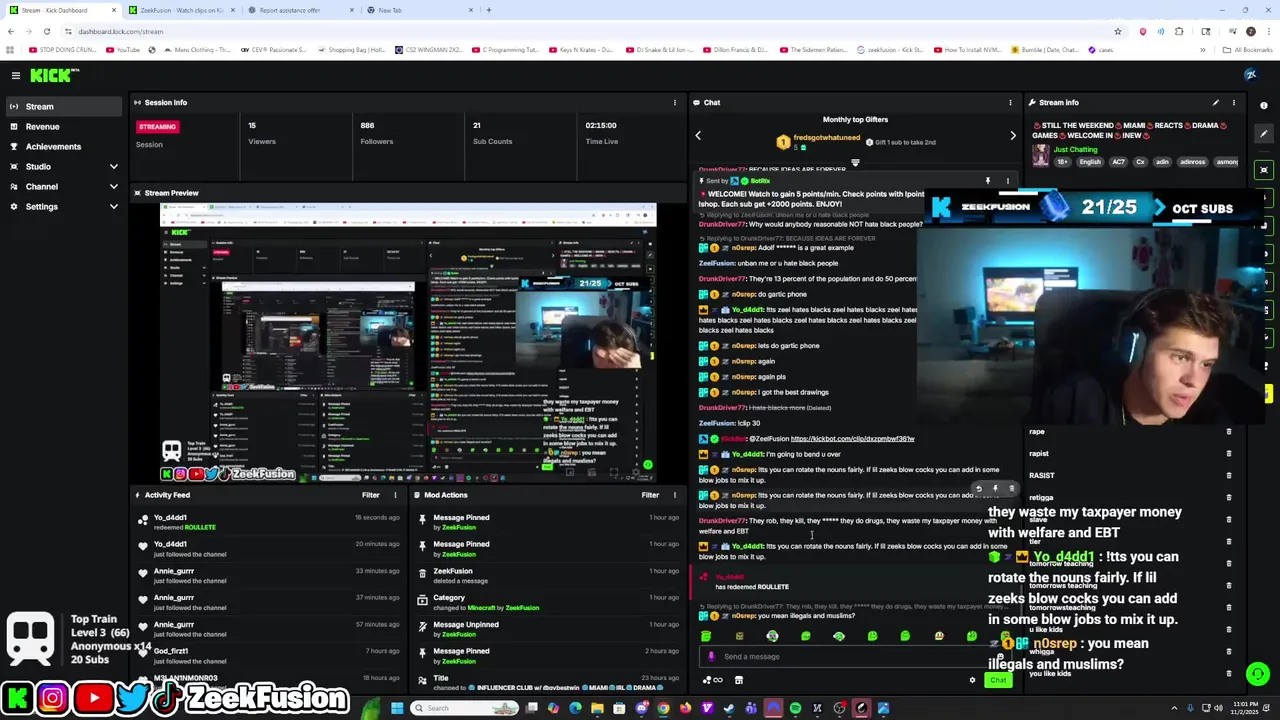Click the infinity points icon below chat
The image size is (1280, 720).
click(712, 680)
